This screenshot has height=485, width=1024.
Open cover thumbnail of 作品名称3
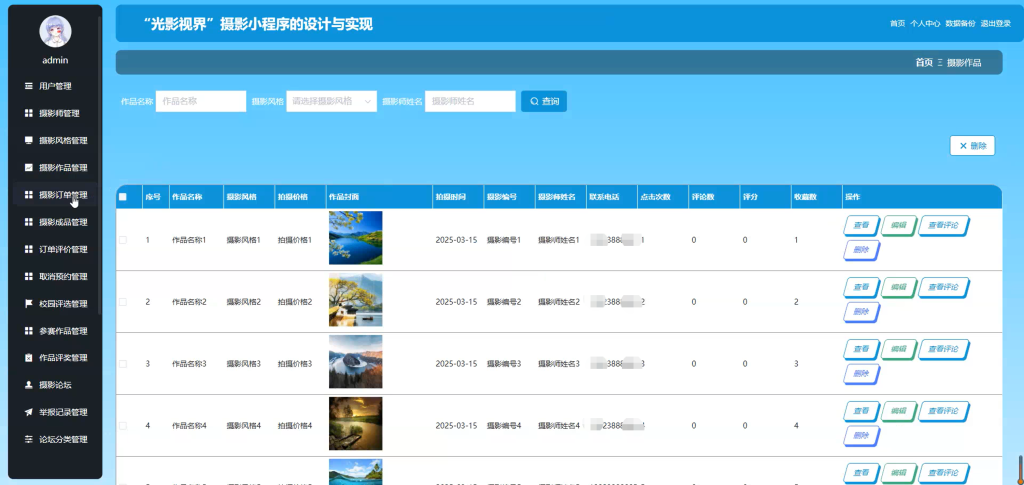pyautogui.click(x=355, y=362)
